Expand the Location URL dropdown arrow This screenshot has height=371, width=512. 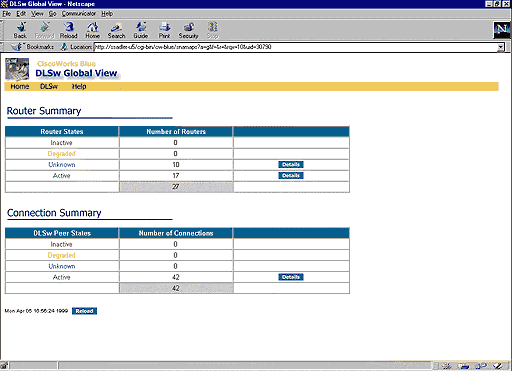point(501,47)
